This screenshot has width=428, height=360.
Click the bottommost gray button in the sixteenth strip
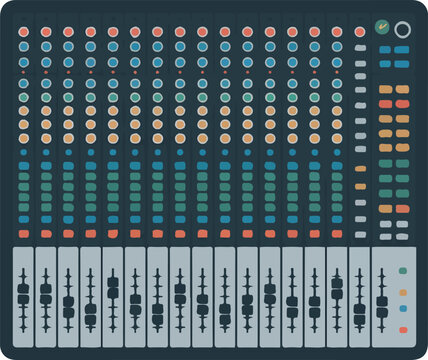pyautogui.click(x=360, y=235)
